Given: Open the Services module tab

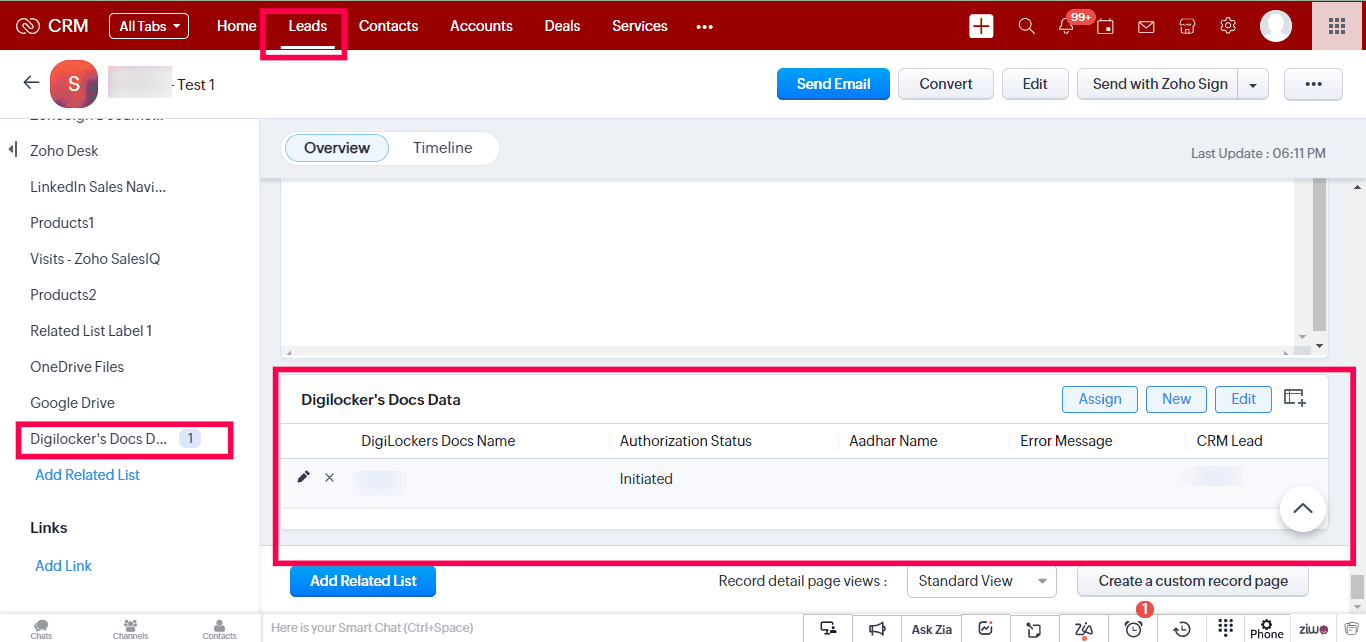Looking at the screenshot, I should coord(640,26).
